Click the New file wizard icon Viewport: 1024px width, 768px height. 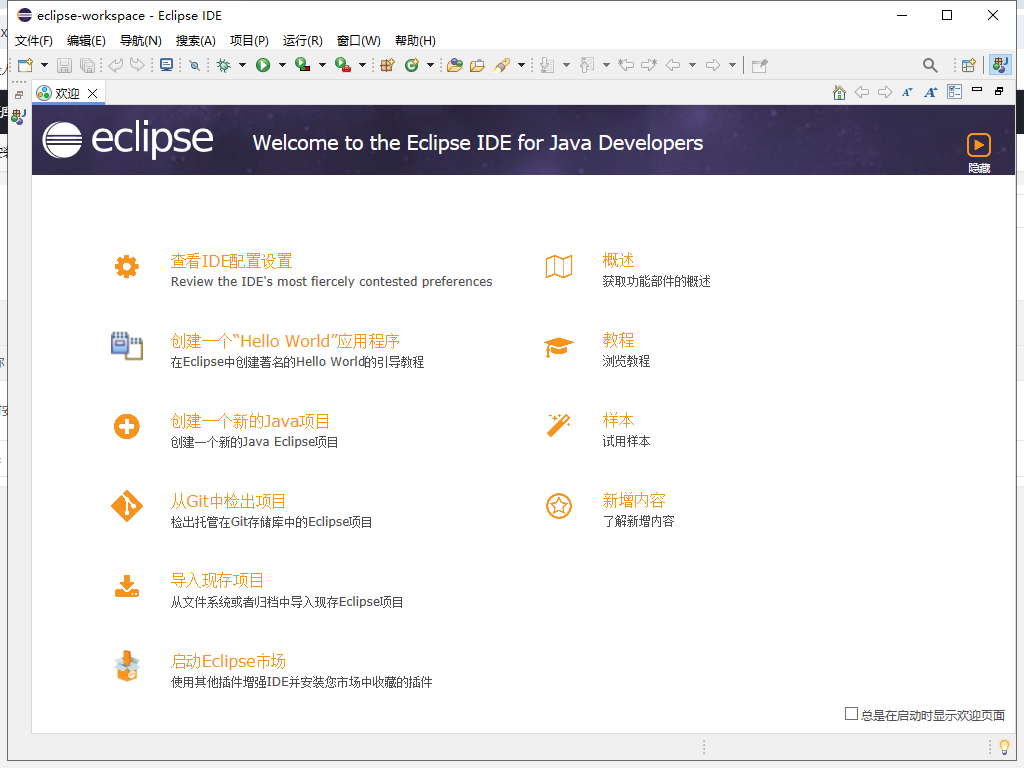tap(25, 65)
